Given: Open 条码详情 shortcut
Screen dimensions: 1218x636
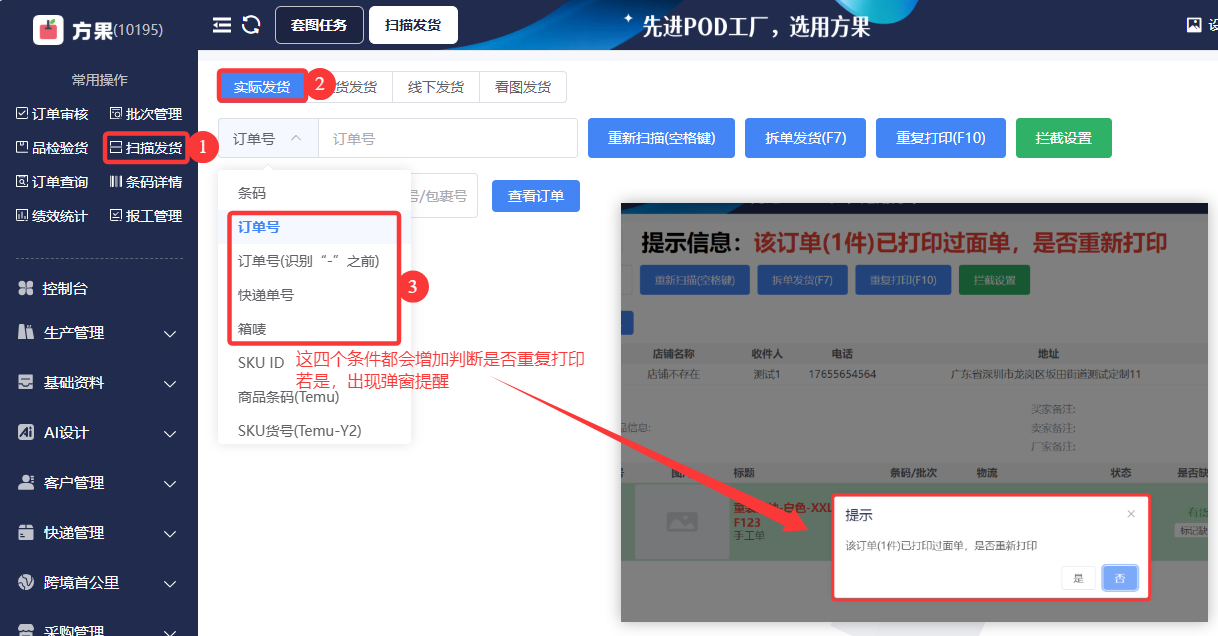Looking at the screenshot, I should pyautogui.click(x=146, y=182).
